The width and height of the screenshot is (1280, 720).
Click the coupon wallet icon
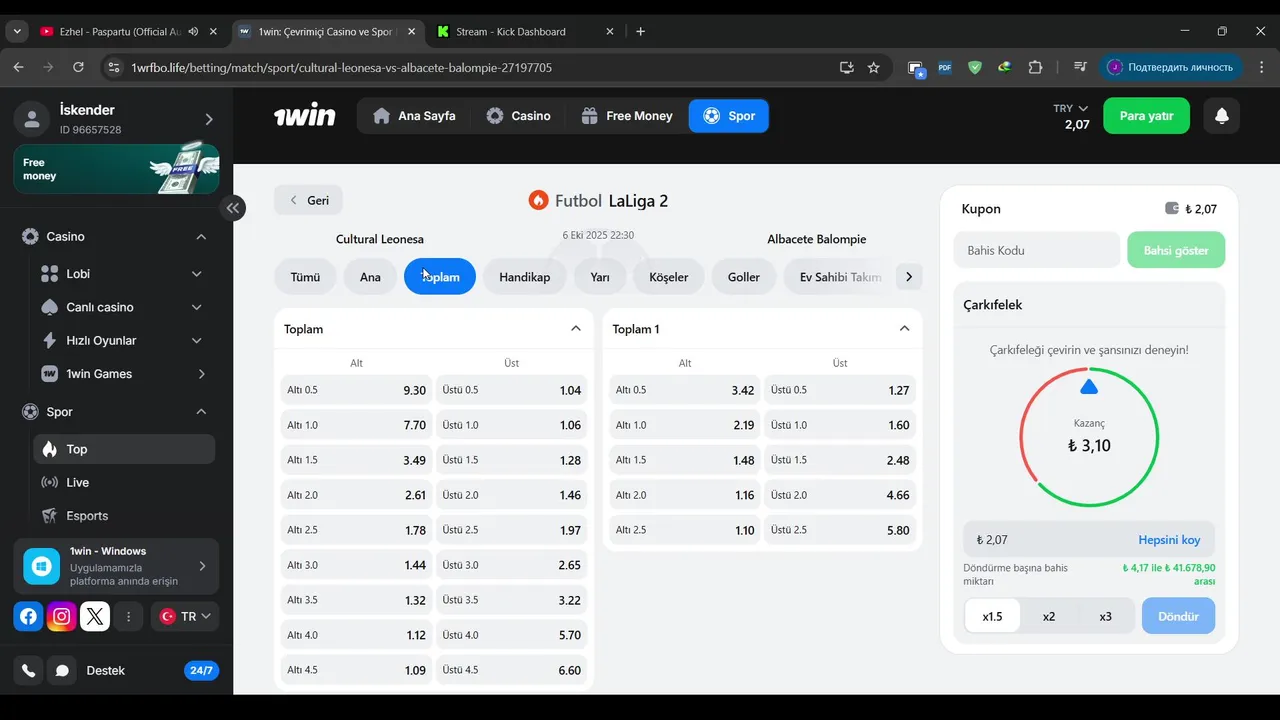[x=1172, y=209]
